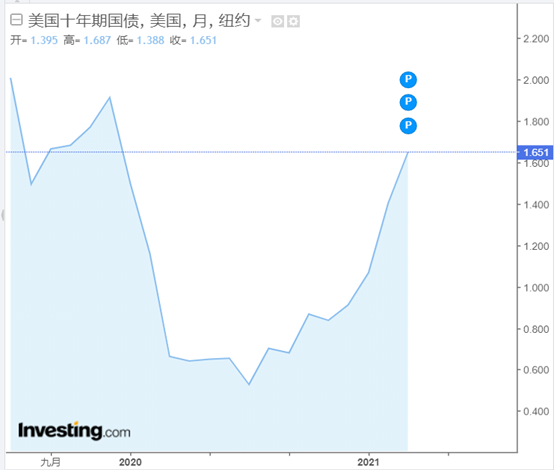
Task: Open the dropdown arrow beside 纽约
Action: pos(258,20)
